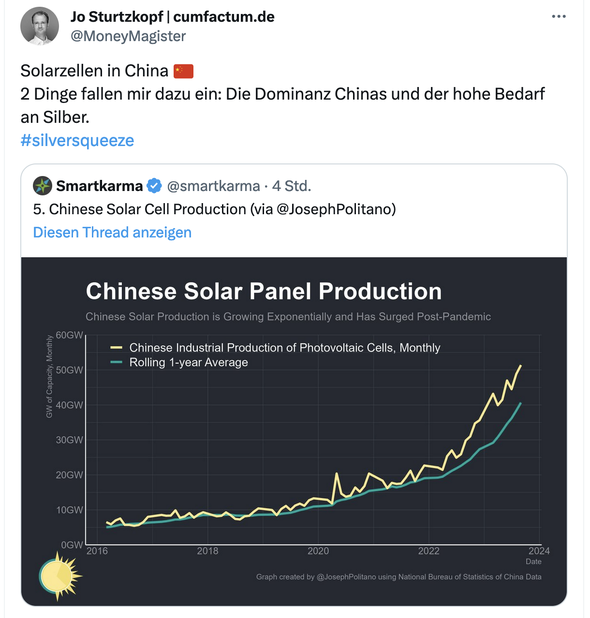The image size is (590, 618).
Task: Click the quoted tweet text about Solar Cell Production
Action: (214, 209)
